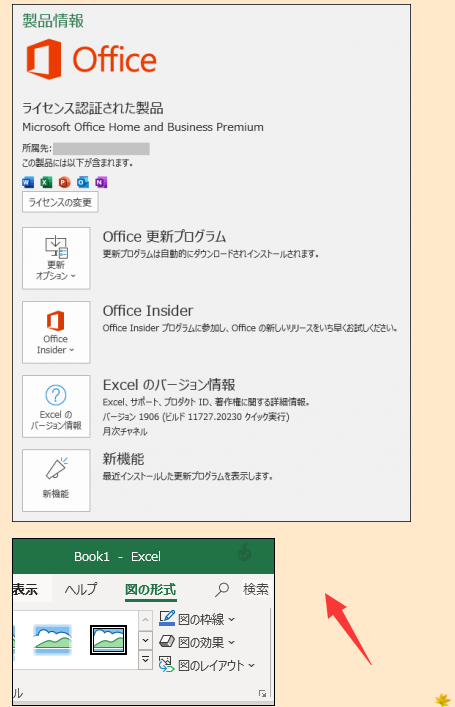
Task: Click the 製品情報 heading
Action: click(53, 21)
